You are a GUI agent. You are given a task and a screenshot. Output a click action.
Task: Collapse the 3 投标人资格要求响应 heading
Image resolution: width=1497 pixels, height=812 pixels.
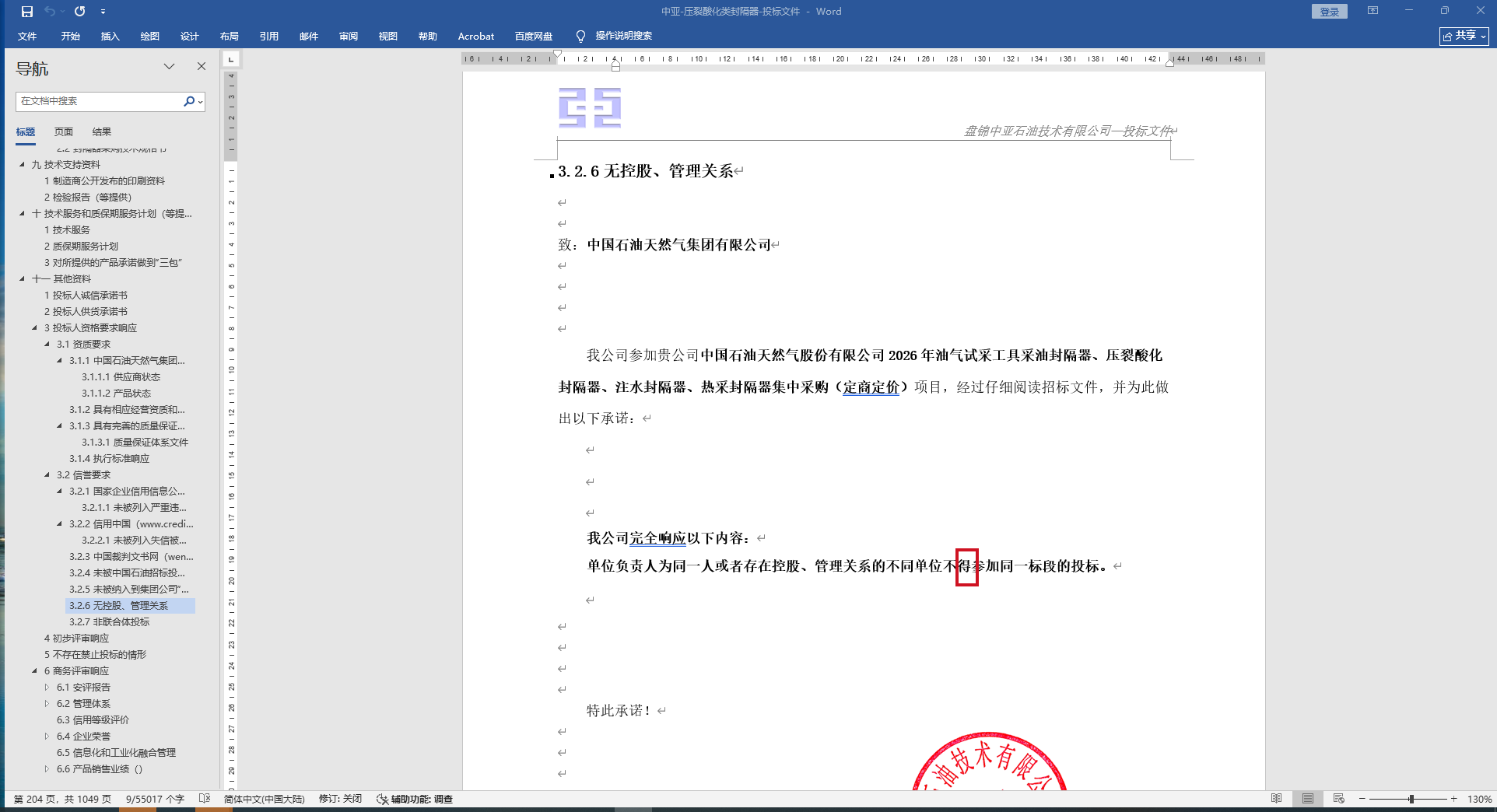click(x=34, y=328)
